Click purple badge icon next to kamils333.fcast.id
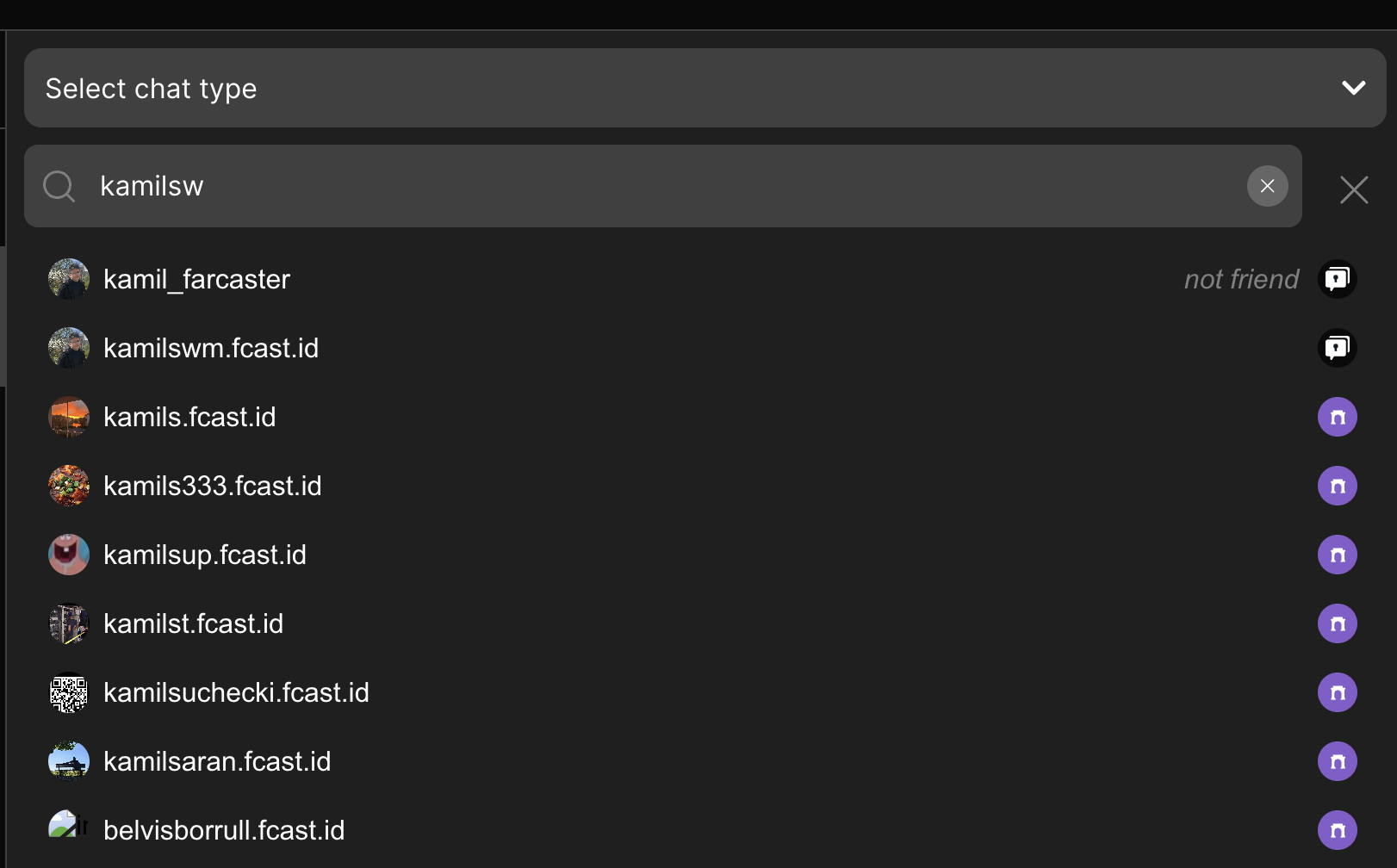 coord(1337,486)
